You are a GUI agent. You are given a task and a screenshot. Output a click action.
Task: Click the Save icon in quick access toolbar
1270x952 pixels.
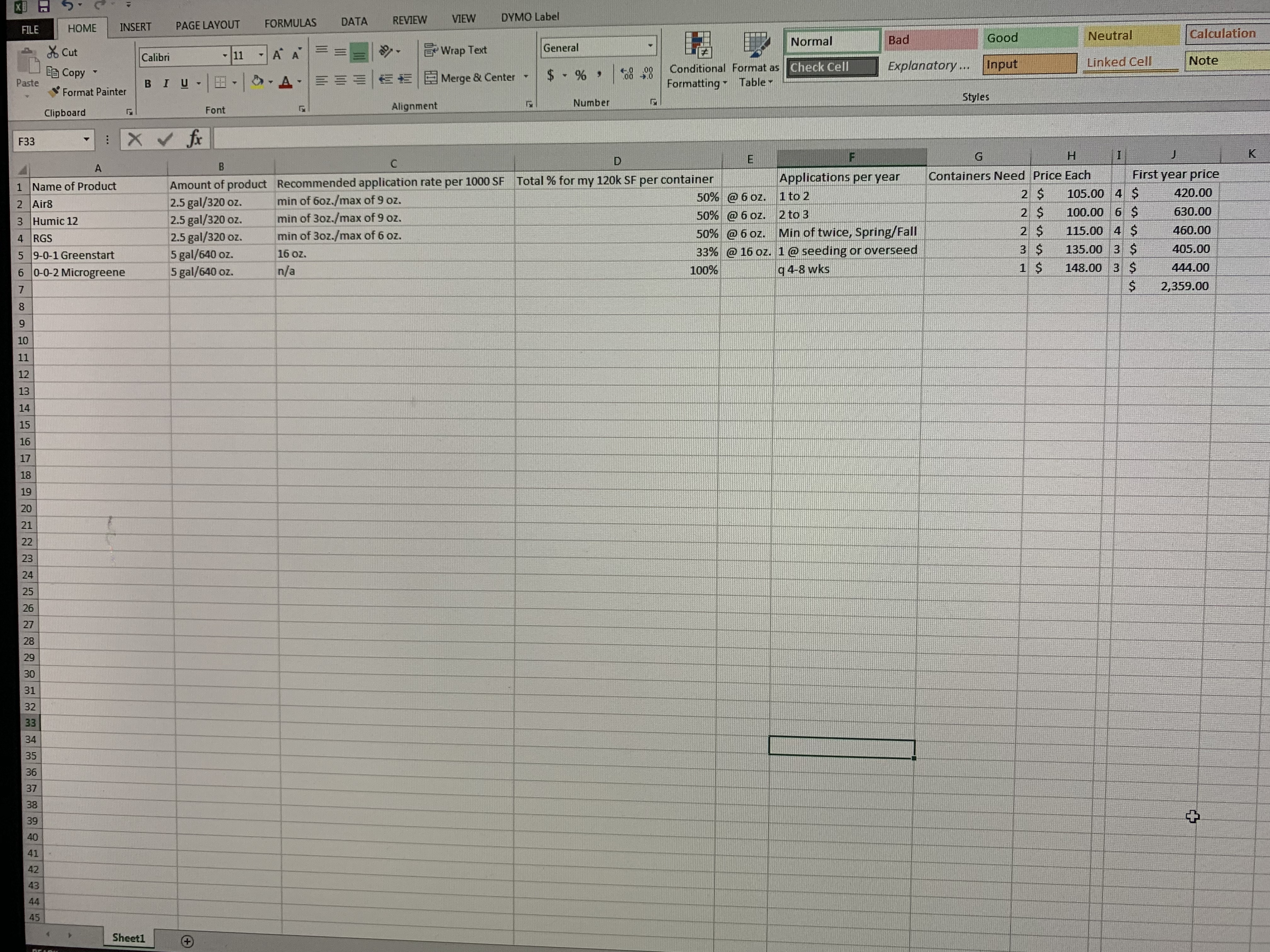(44, 6)
